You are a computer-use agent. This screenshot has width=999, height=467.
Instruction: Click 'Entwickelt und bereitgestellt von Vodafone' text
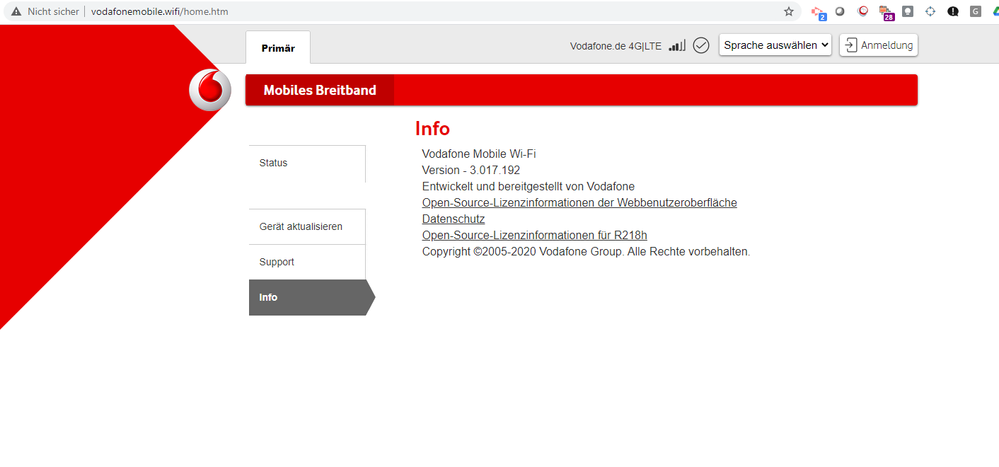pyautogui.click(x=528, y=187)
